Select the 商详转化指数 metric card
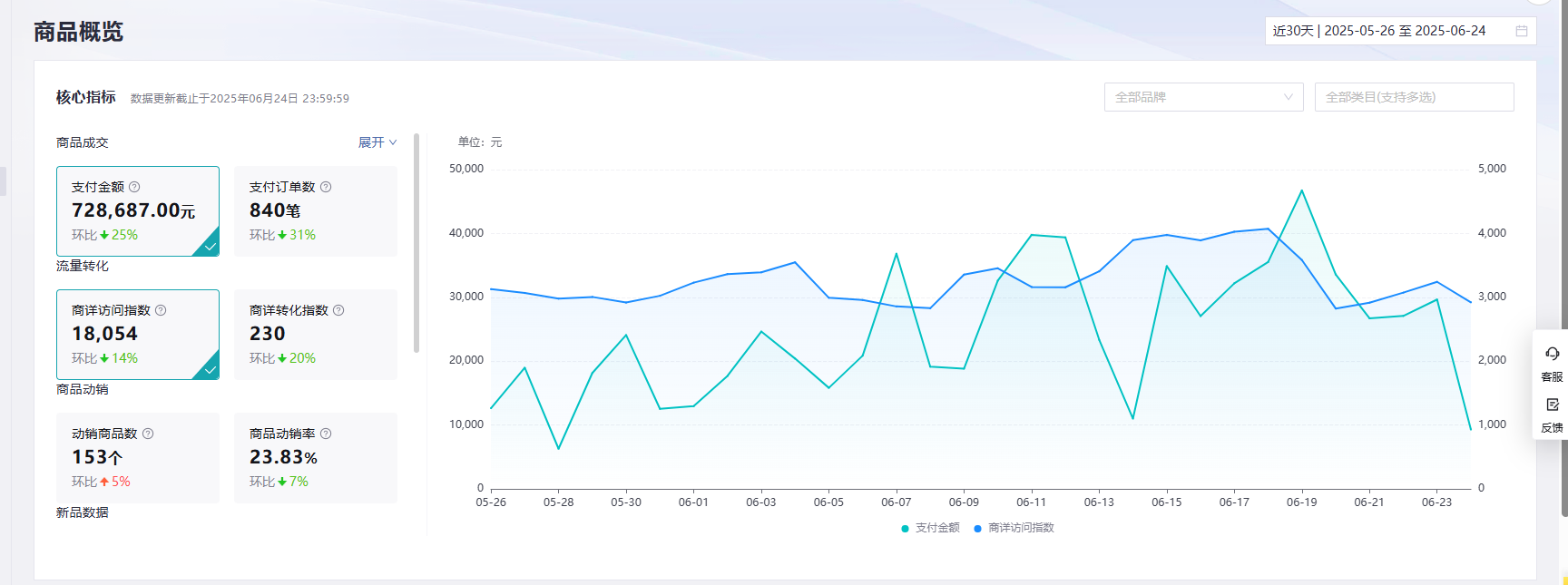The height and width of the screenshot is (585, 1568). point(315,335)
